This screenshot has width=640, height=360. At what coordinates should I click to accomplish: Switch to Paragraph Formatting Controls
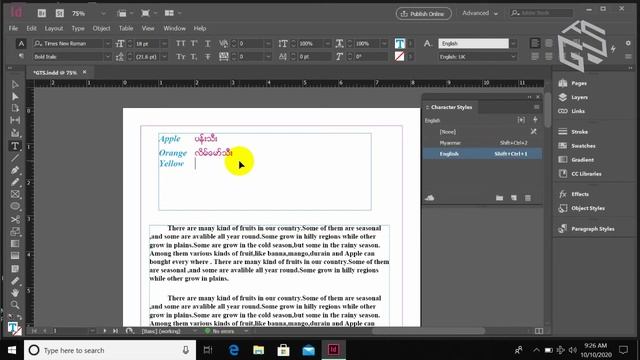(x=21, y=56)
